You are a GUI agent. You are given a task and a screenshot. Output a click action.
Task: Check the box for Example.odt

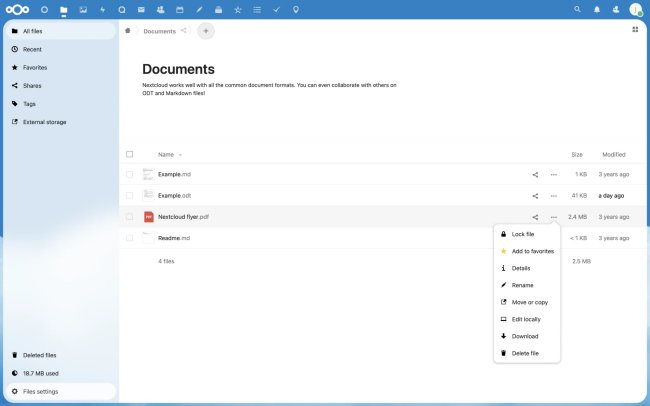pyautogui.click(x=129, y=196)
